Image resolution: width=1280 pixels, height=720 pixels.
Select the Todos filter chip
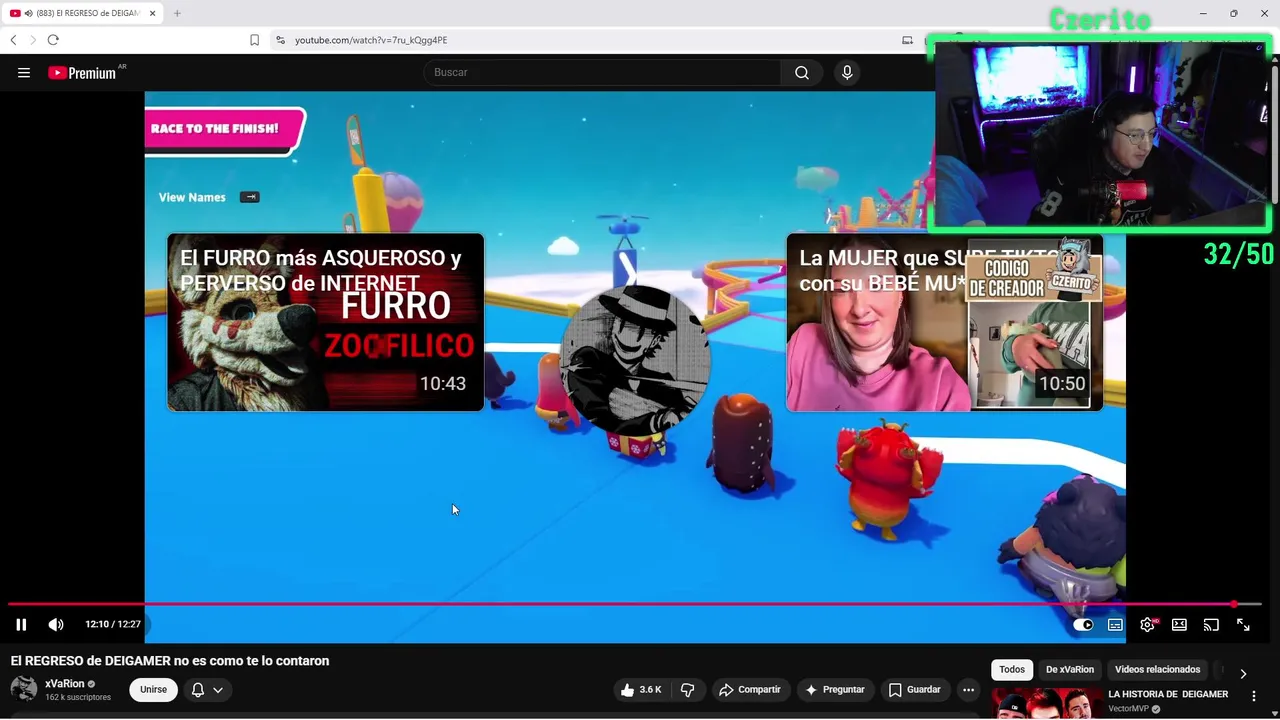tap(1012, 670)
